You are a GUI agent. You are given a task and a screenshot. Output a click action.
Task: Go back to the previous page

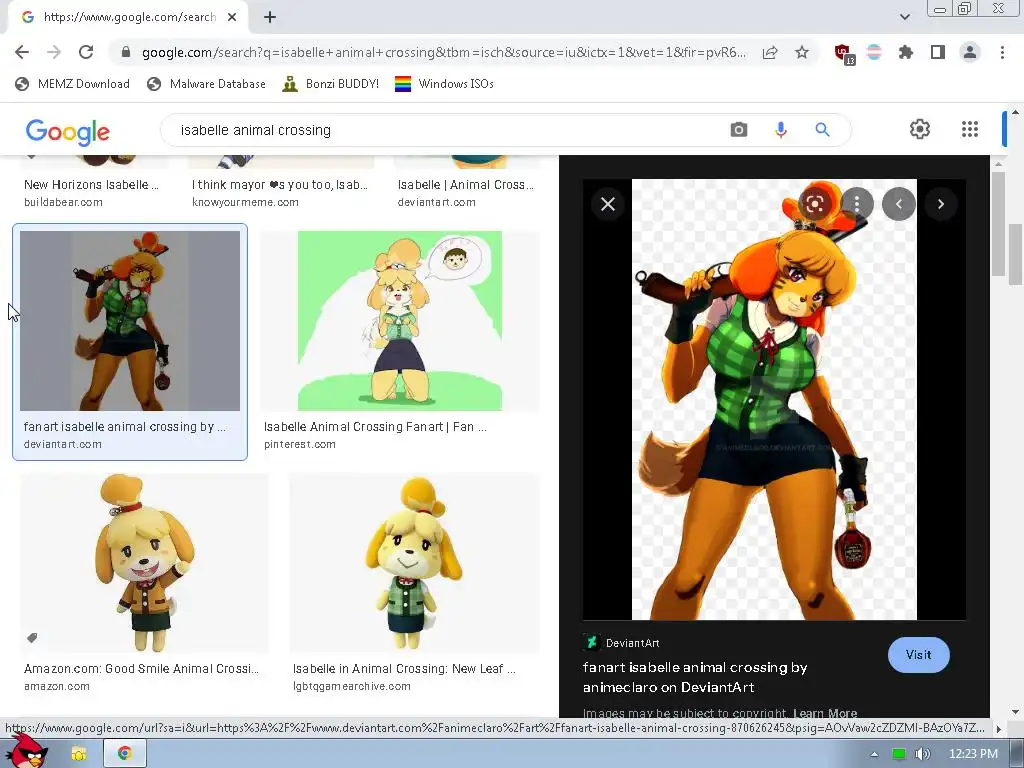(x=22, y=52)
